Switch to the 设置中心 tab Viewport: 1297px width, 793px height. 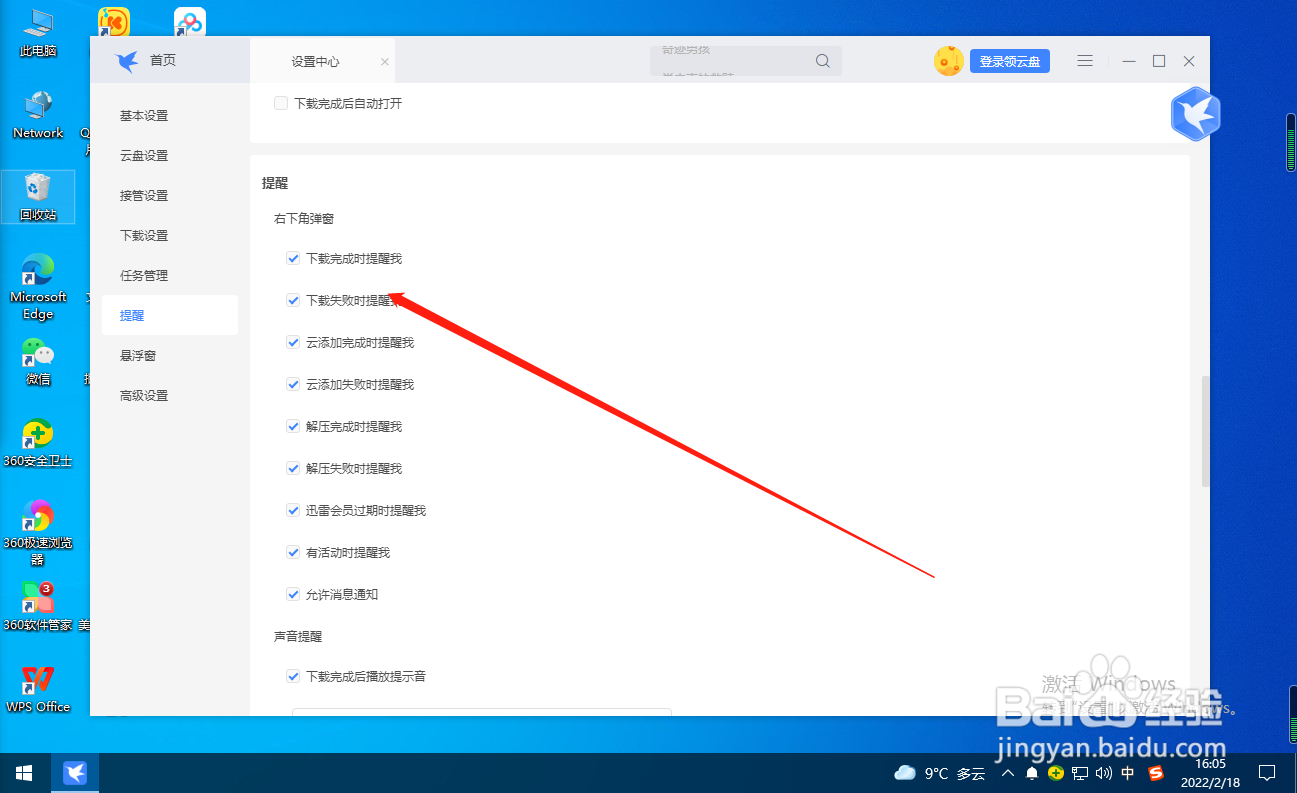(x=316, y=60)
